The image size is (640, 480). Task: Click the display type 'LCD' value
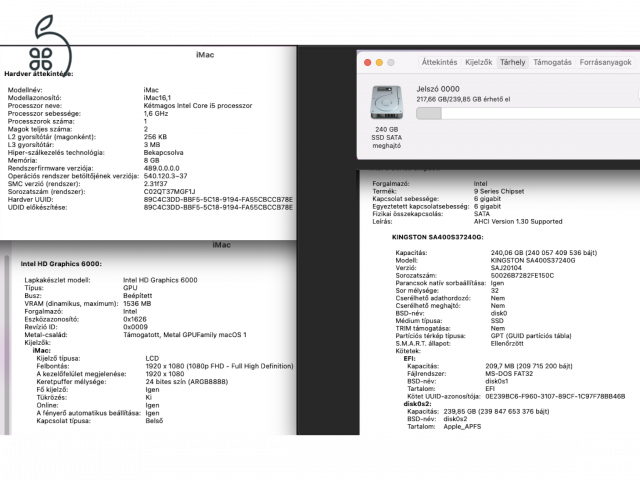point(152,358)
